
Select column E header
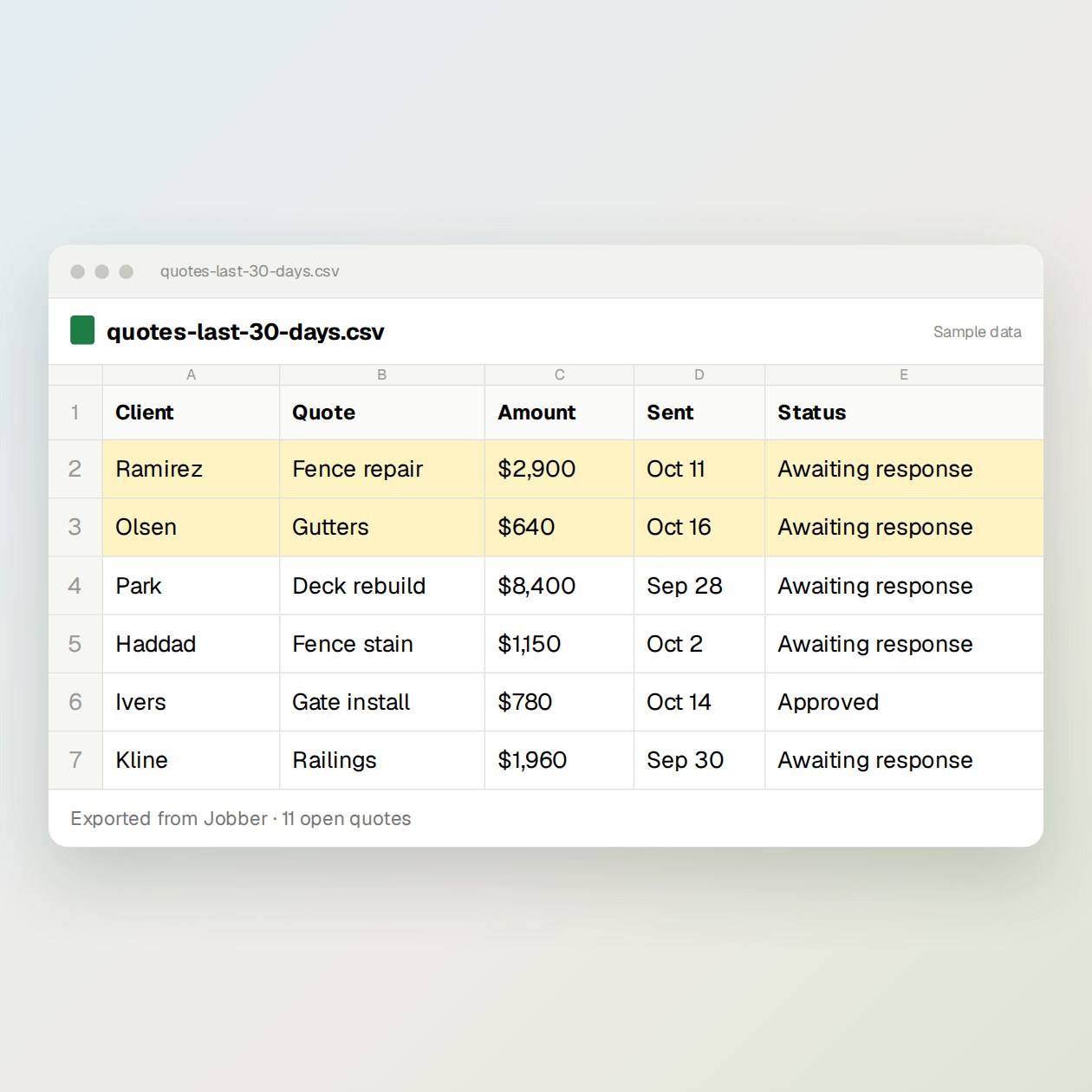point(904,374)
